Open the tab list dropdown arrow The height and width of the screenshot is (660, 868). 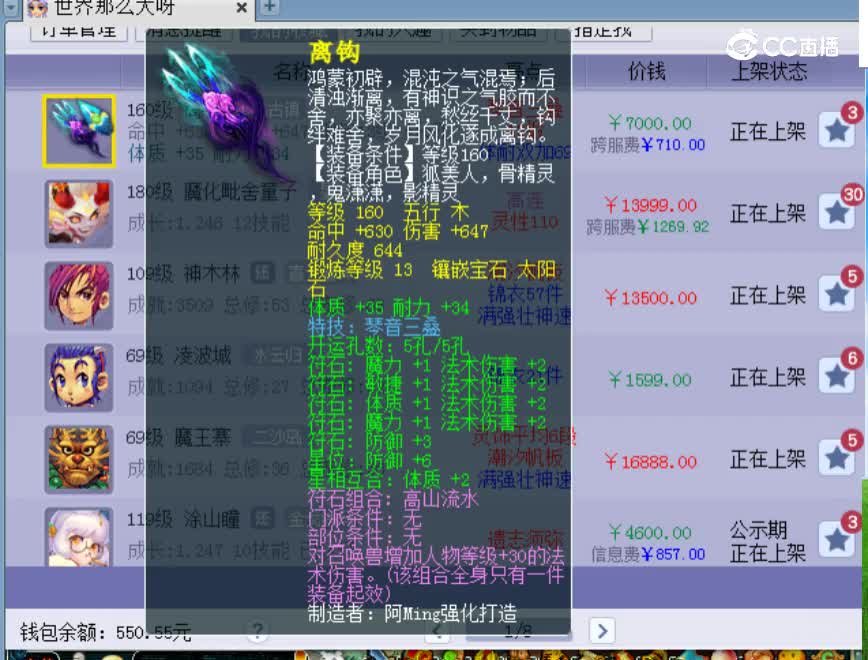coord(11,8)
